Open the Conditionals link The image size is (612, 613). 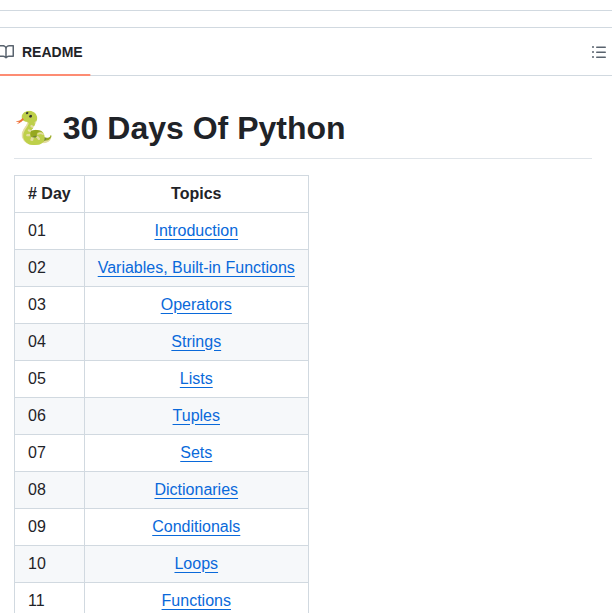pyautogui.click(x=196, y=527)
